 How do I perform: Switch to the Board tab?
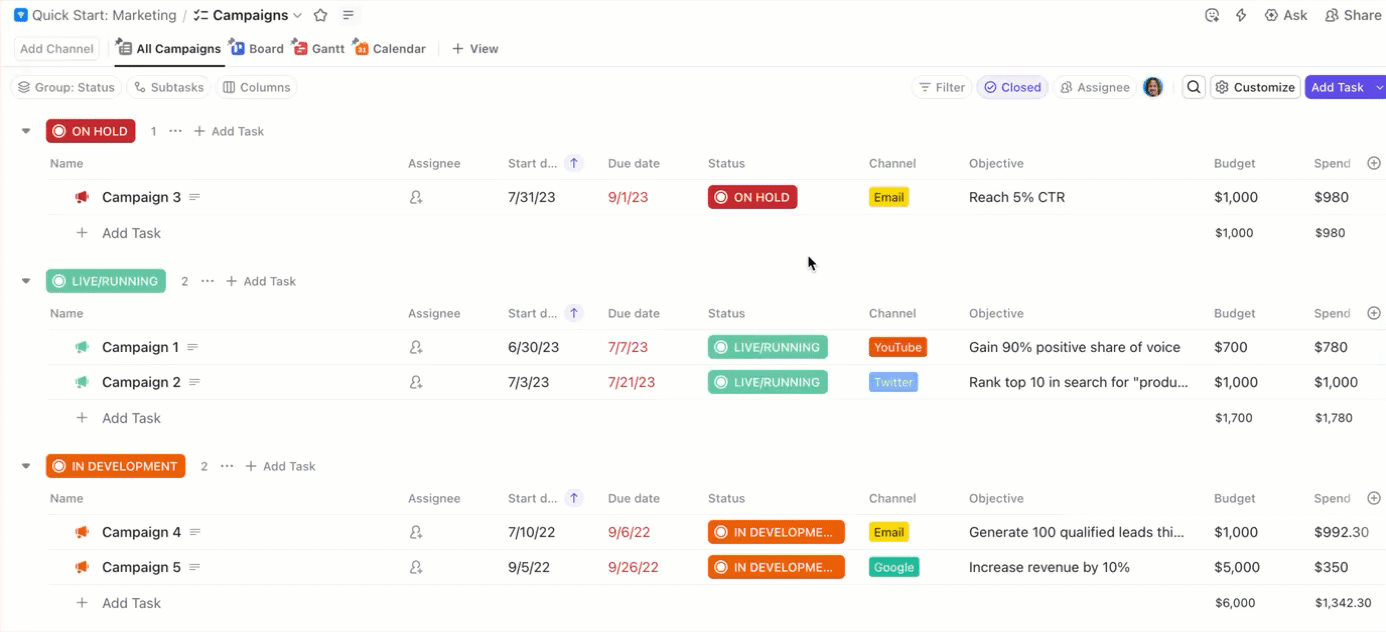coord(257,47)
